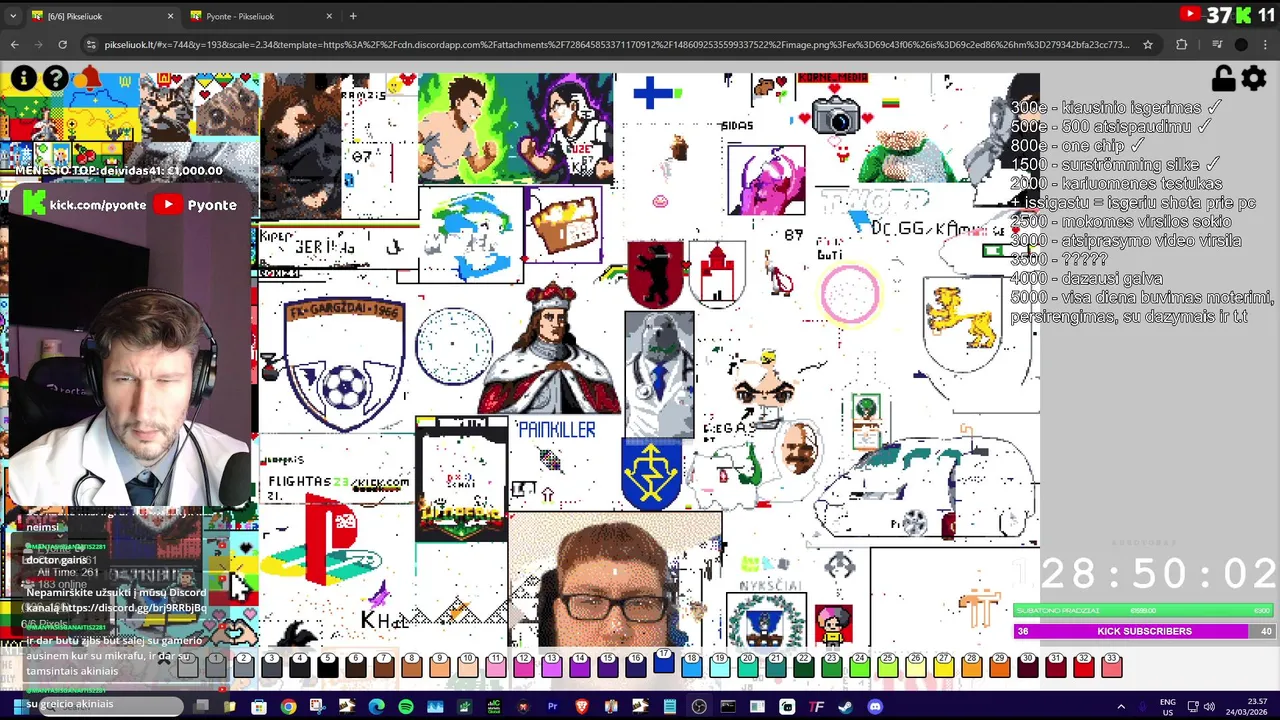Screen dimensions: 1280x720
Task: Pick black color swatch number 5
Action: coord(327,665)
